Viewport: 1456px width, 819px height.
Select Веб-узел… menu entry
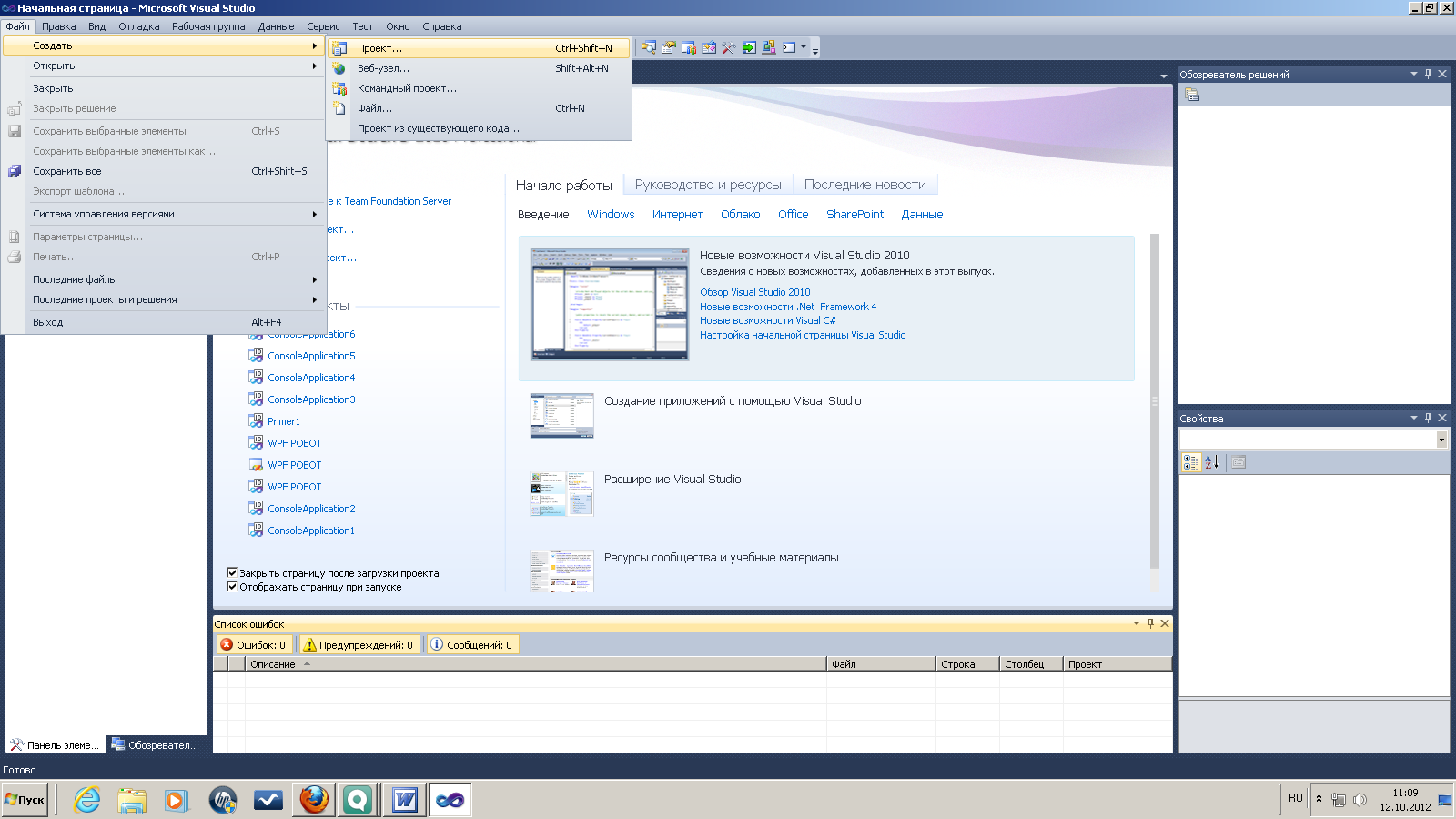pos(480,68)
